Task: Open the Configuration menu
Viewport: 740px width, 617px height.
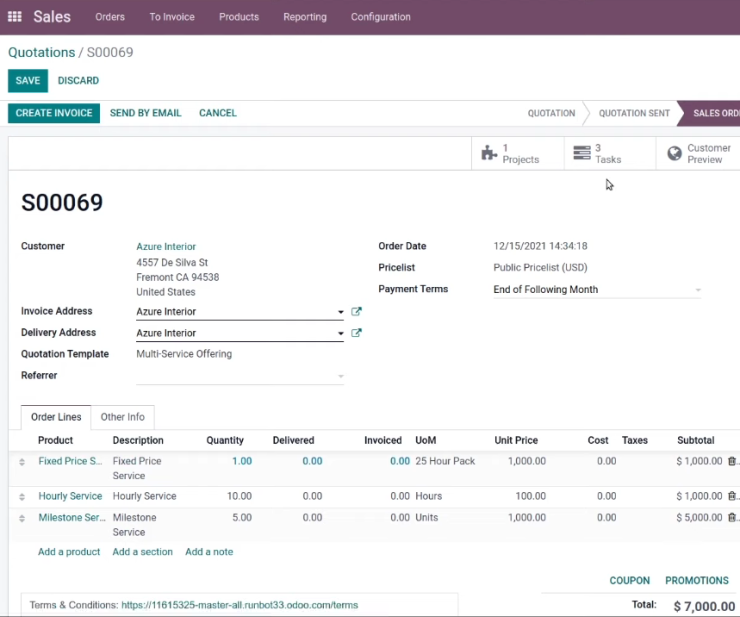Action: (380, 17)
